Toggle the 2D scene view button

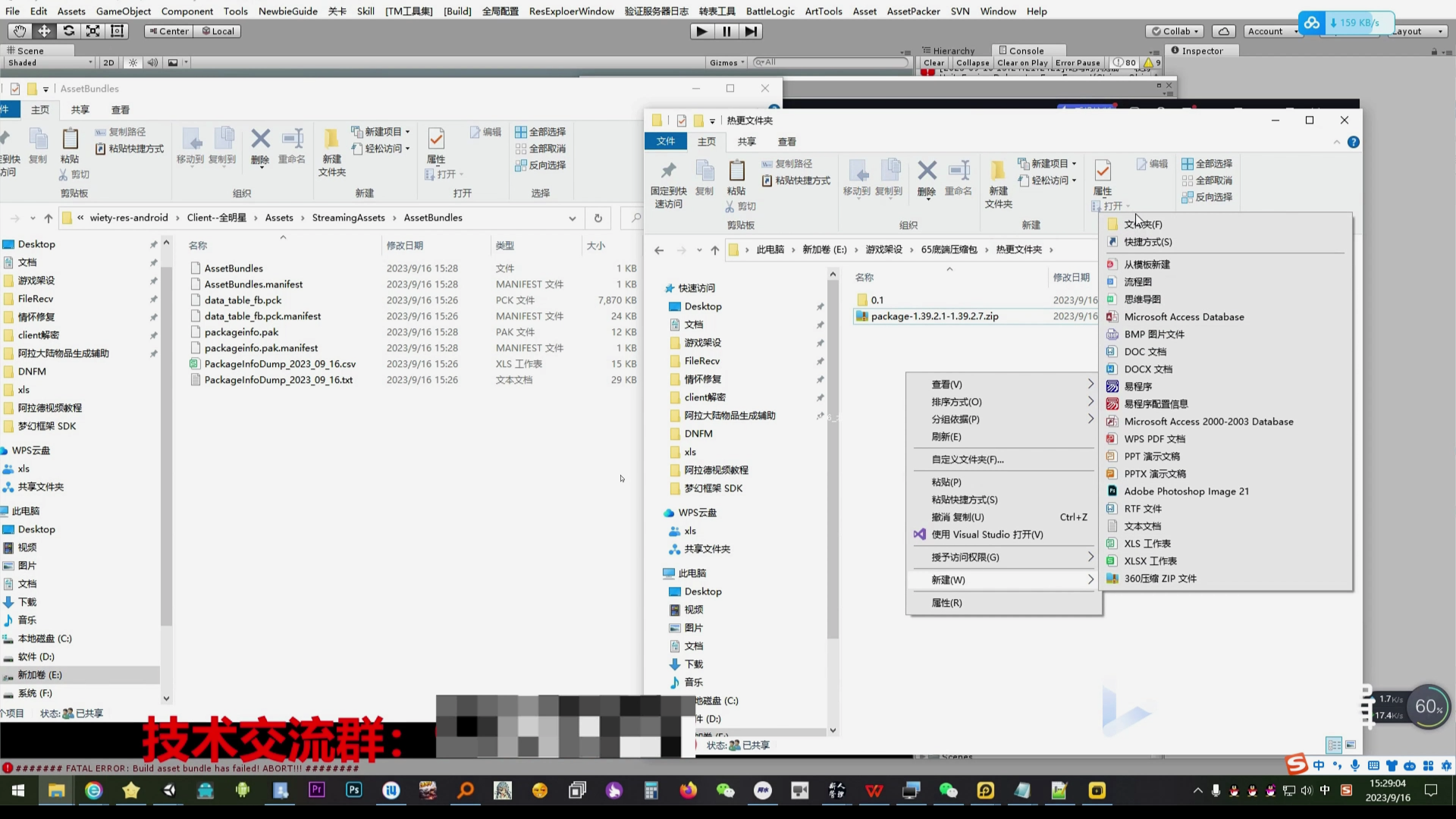[108, 63]
